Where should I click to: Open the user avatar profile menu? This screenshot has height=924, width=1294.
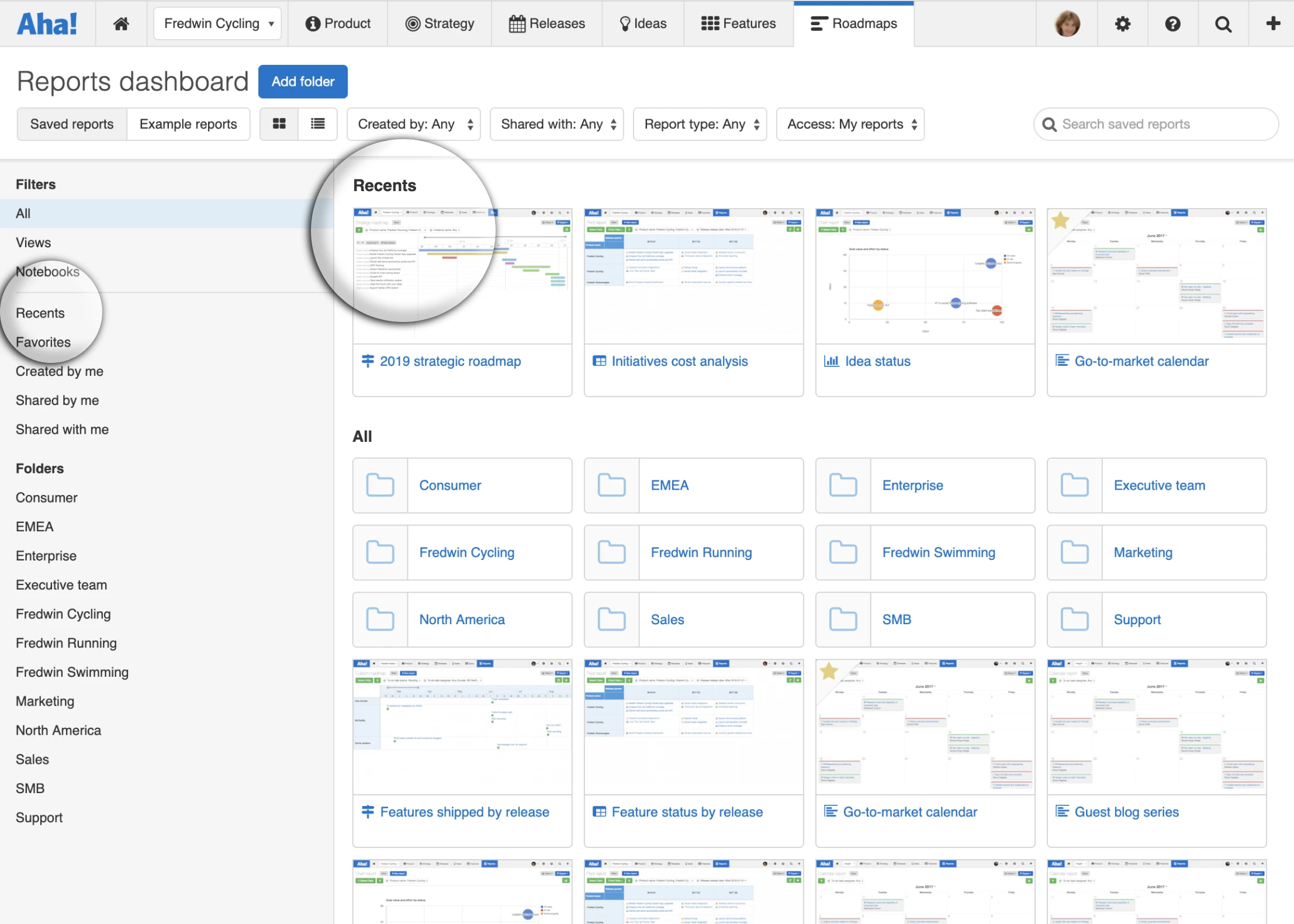1067,23
